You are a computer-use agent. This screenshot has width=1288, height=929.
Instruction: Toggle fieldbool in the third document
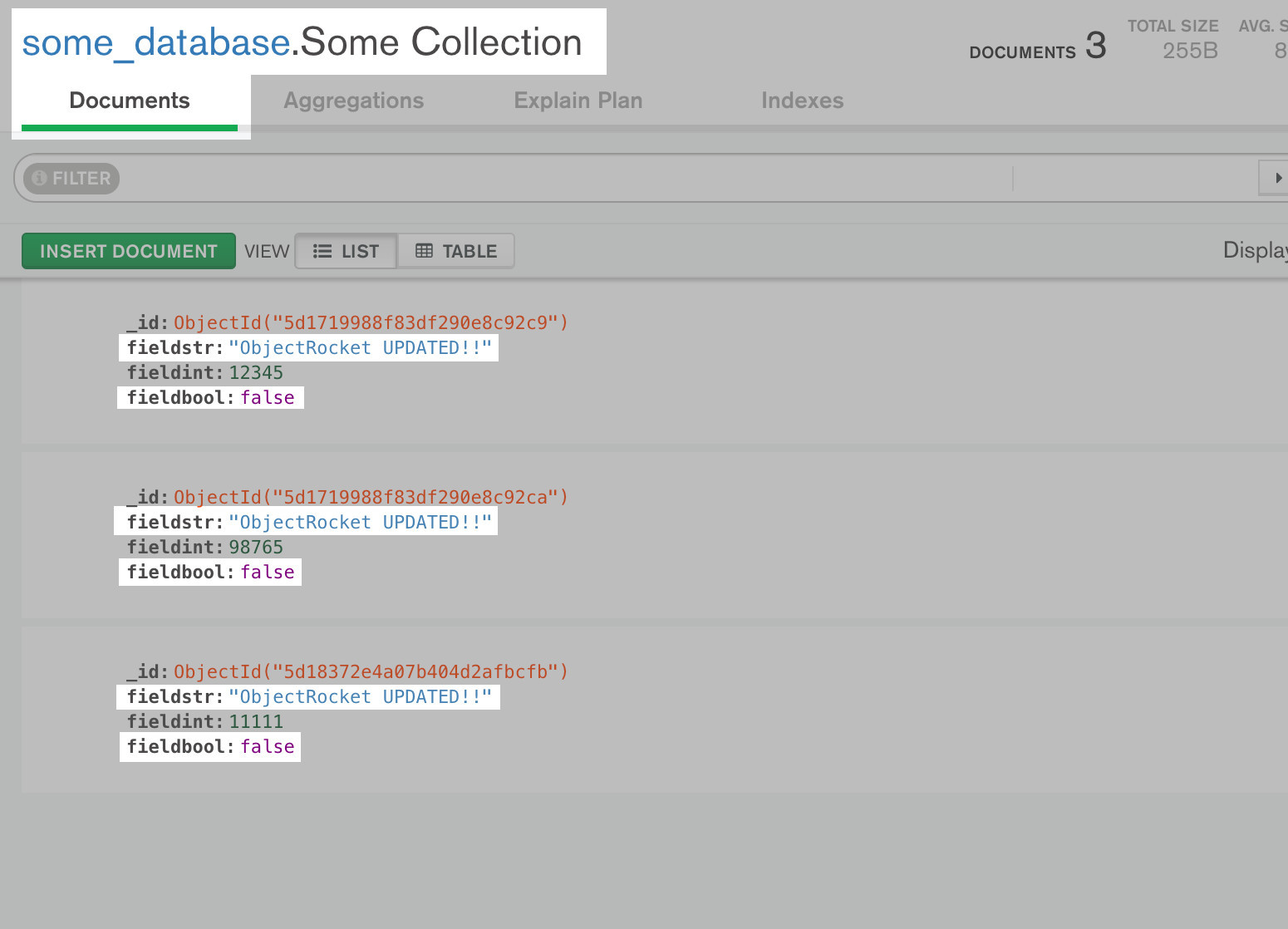pyautogui.click(x=267, y=746)
